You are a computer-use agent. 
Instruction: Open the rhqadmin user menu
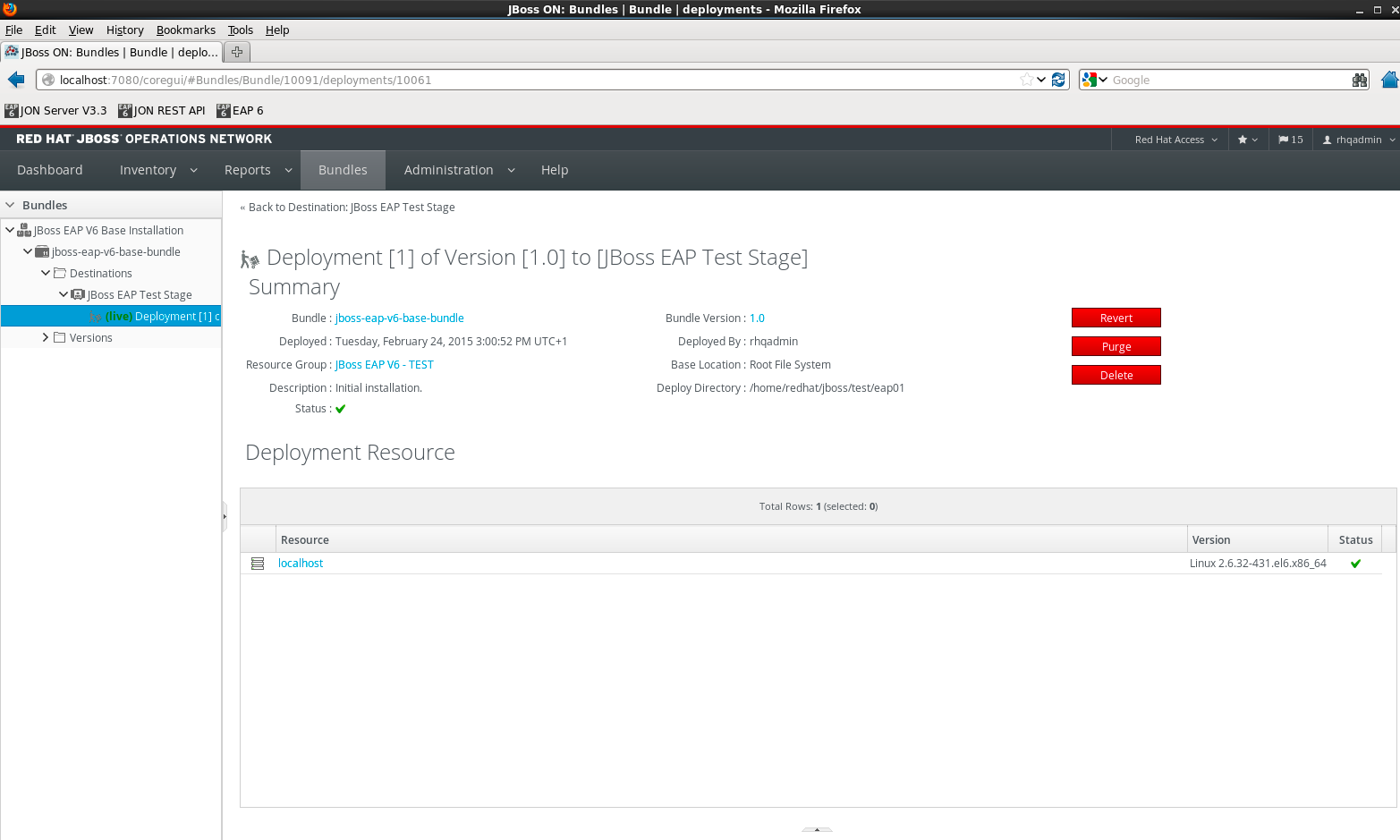pyautogui.click(x=1359, y=140)
